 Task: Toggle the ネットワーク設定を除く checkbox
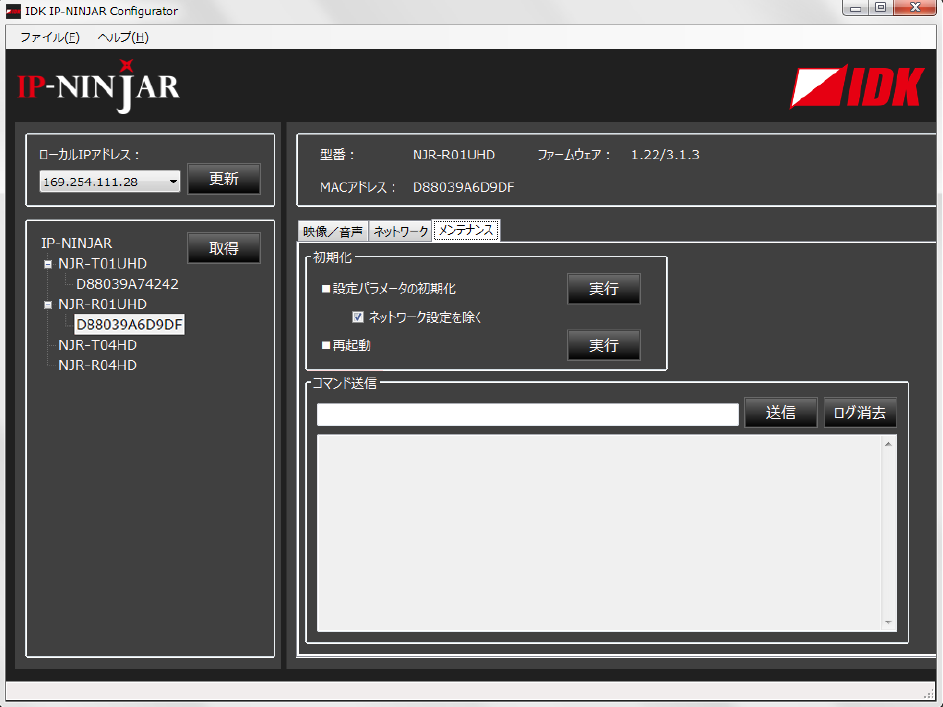(x=358, y=317)
